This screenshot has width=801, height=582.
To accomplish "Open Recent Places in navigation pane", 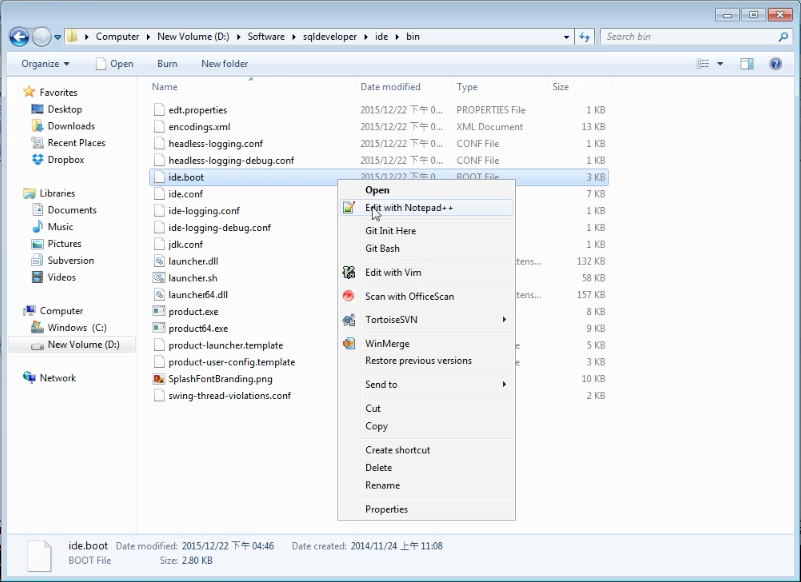I will 68,143.
